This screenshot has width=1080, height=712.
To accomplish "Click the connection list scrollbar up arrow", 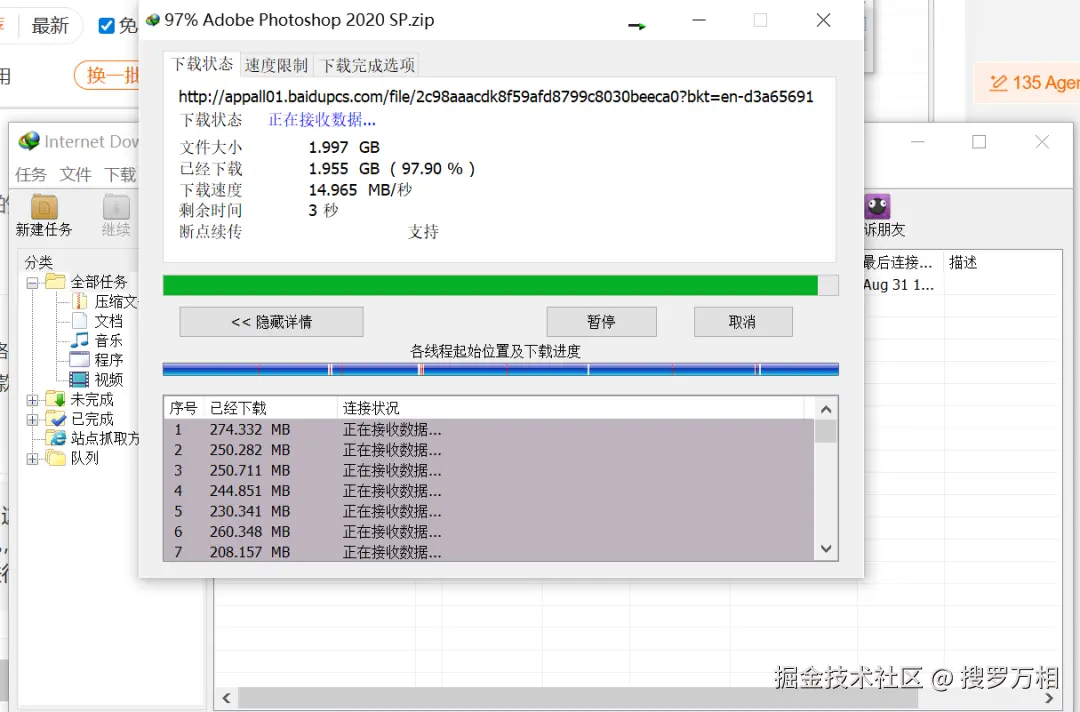I will tap(826, 409).
